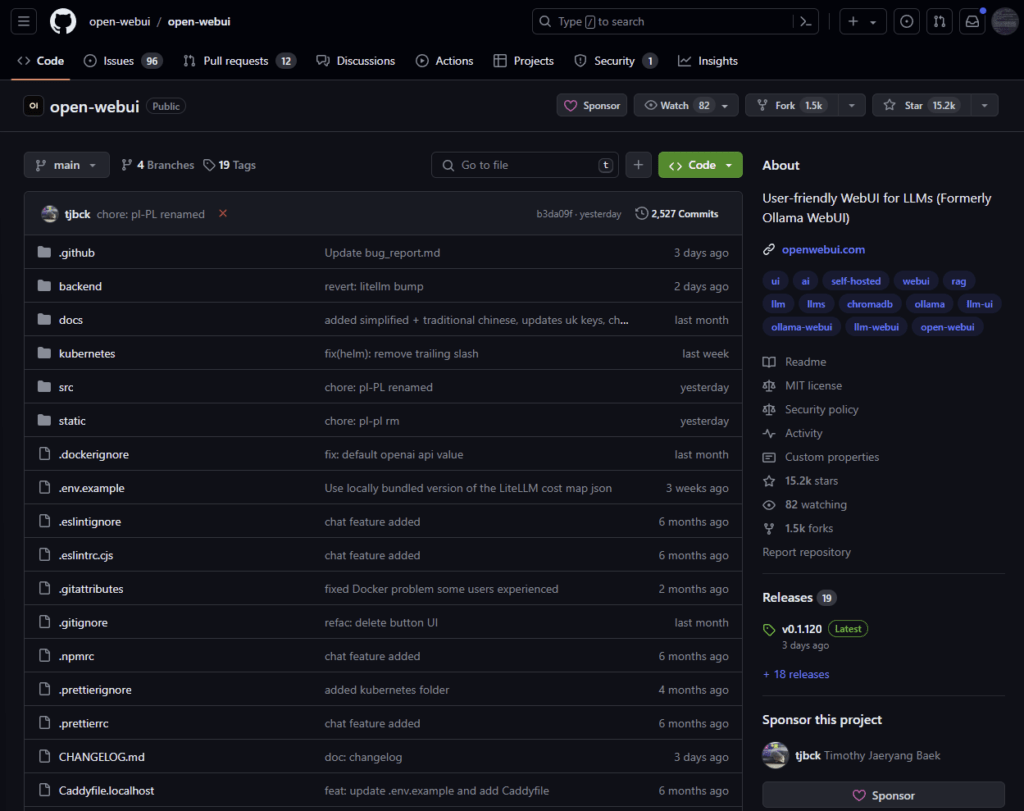Image resolution: width=1024 pixels, height=811 pixels.
Task: Expand the Fork options dropdown arrow
Action: coord(852,105)
